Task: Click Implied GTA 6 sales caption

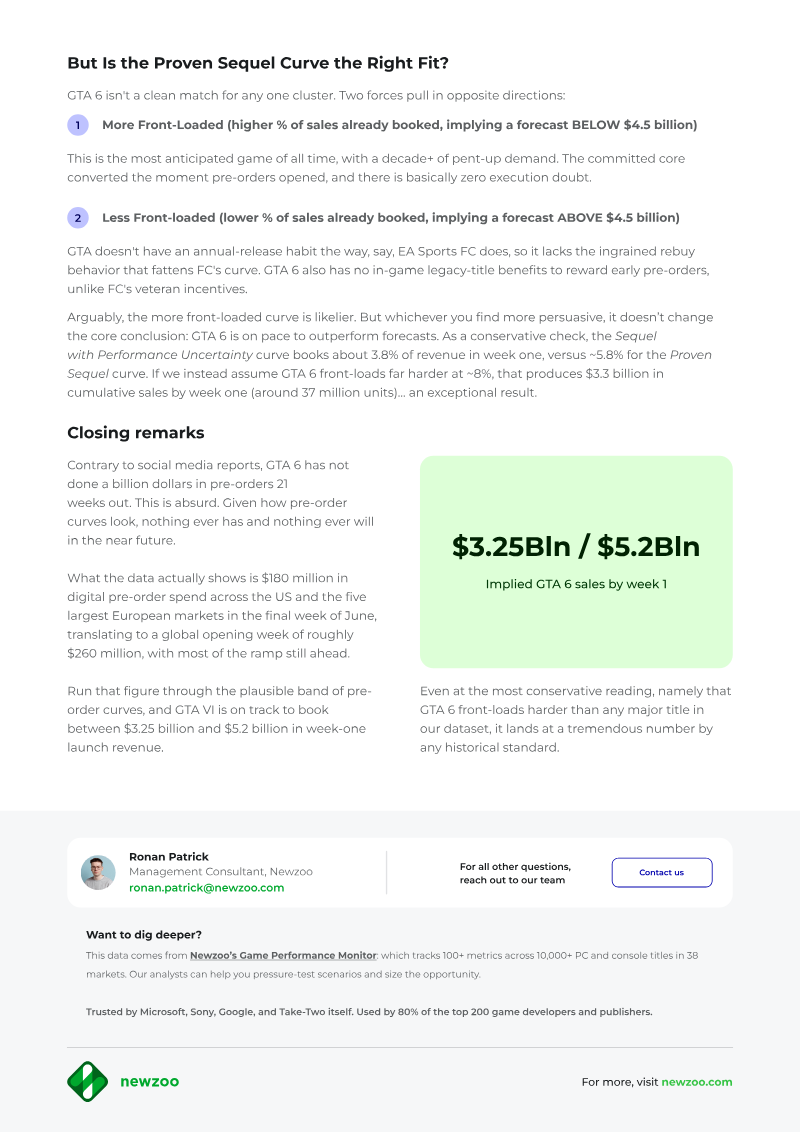Action: 576,584
